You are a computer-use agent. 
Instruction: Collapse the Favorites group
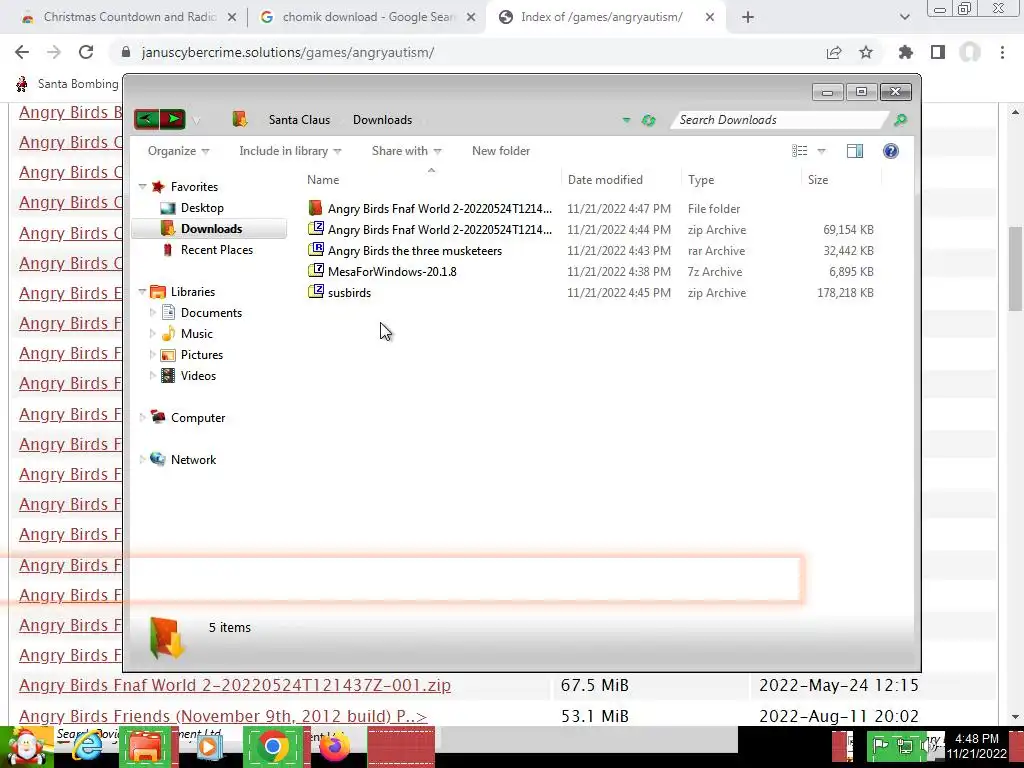click(142, 187)
